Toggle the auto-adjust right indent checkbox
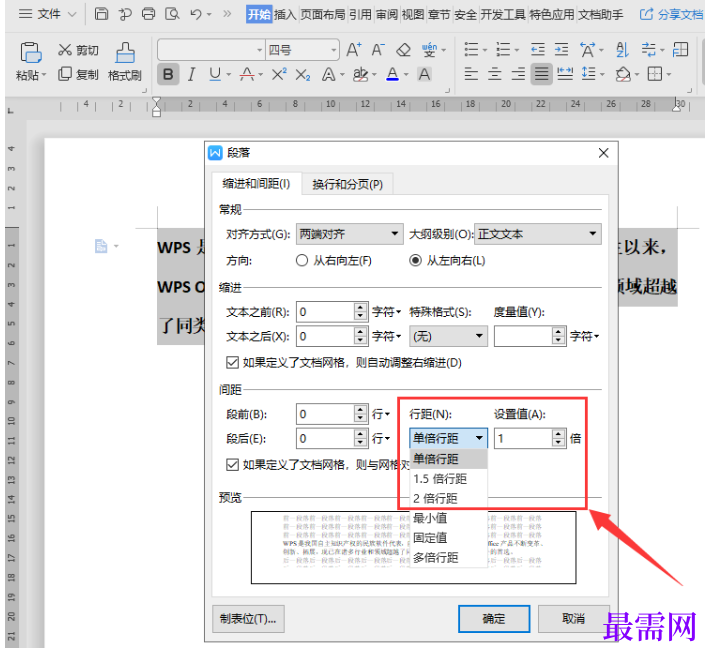715x658 pixels. tap(233, 362)
